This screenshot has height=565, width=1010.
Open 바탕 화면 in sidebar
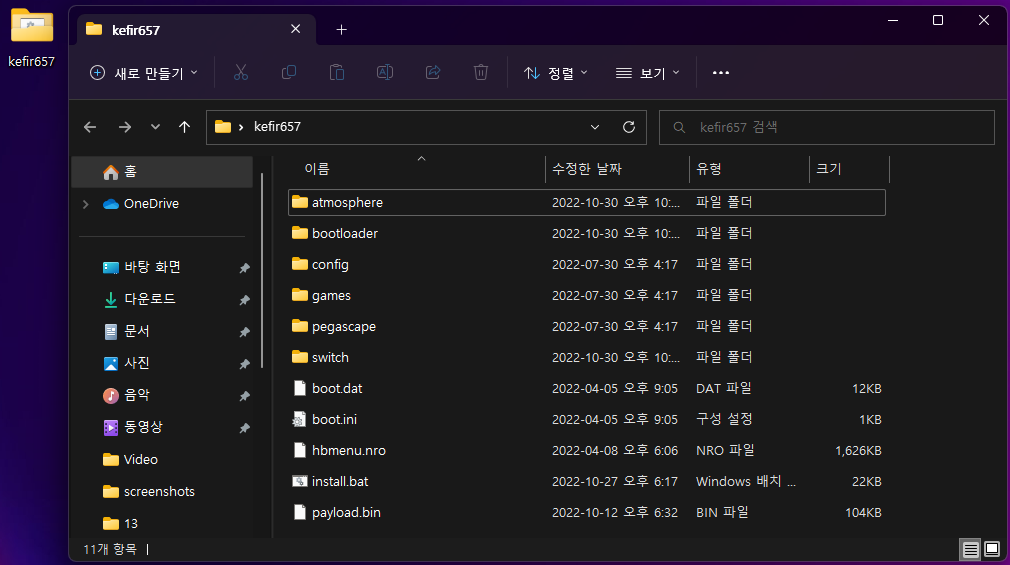pos(162,267)
